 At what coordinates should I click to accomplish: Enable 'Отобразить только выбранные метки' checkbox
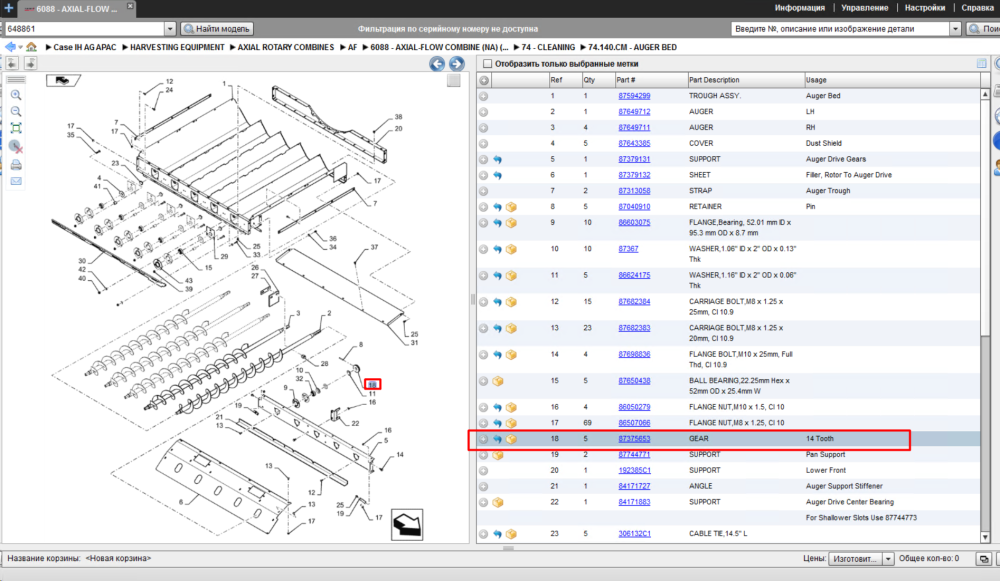488,64
